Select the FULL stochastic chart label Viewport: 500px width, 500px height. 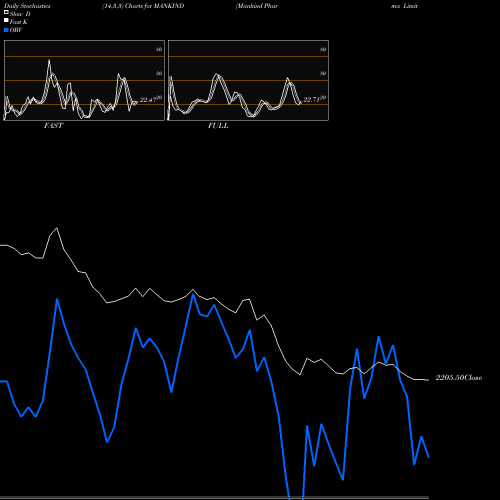(218, 126)
